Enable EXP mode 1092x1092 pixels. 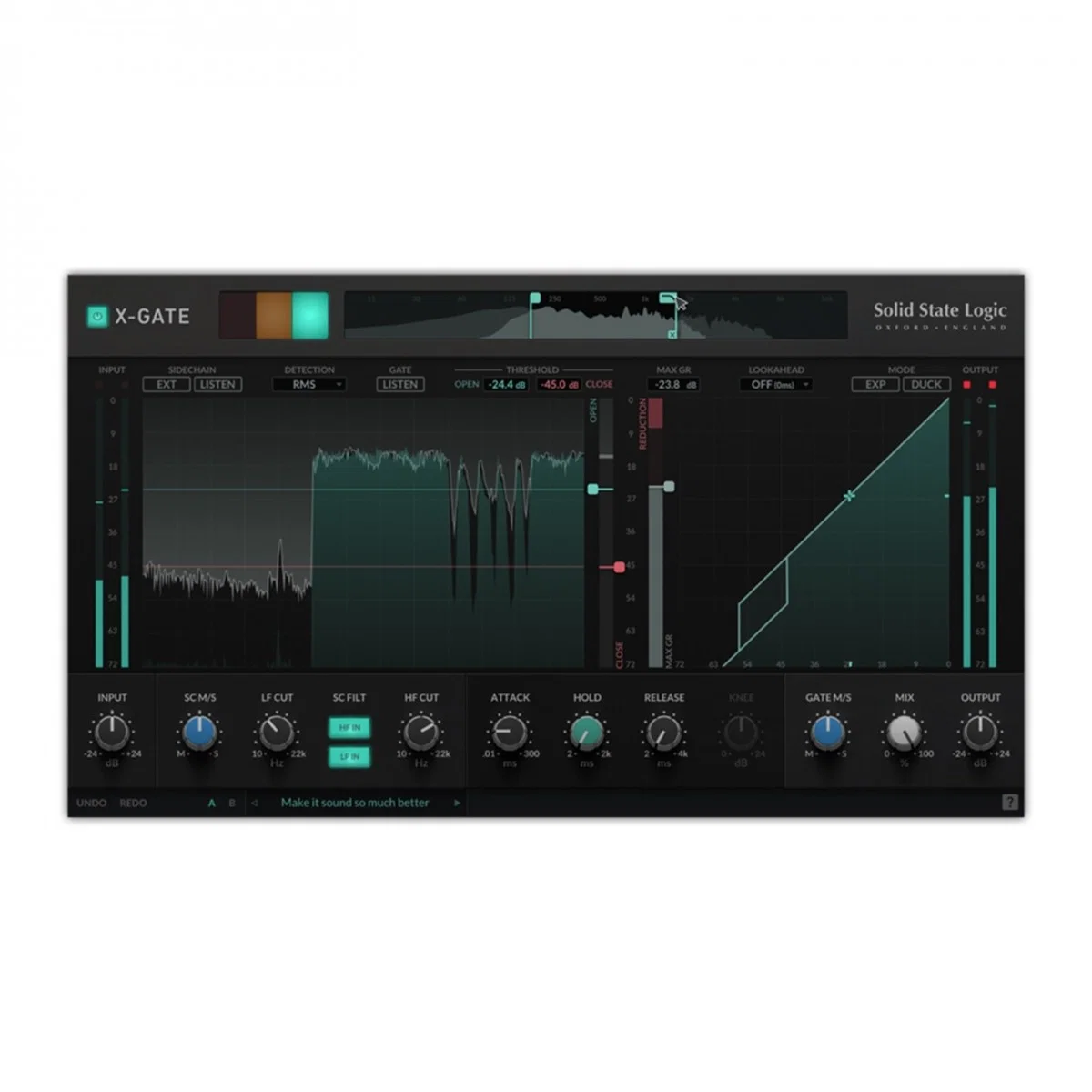coord(875,384)
